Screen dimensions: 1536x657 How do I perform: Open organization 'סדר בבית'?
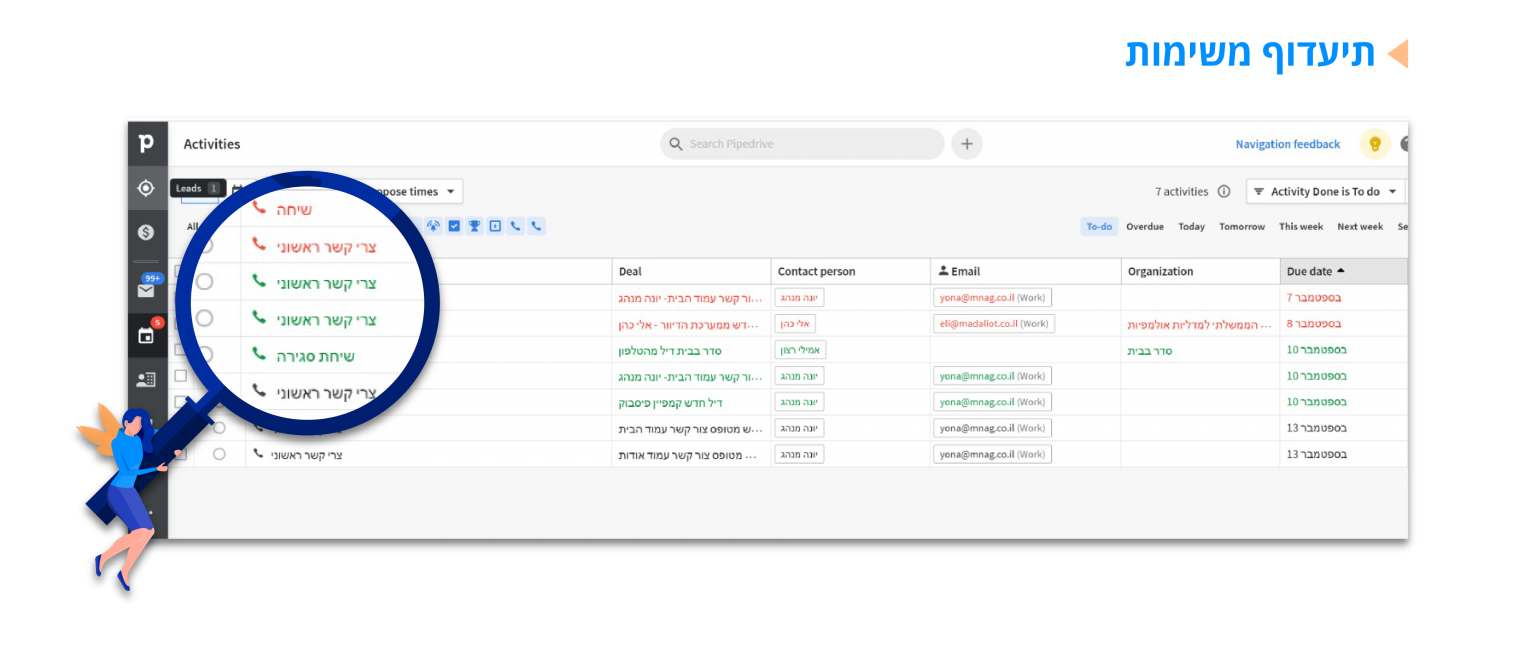[x=1150, y=350]
